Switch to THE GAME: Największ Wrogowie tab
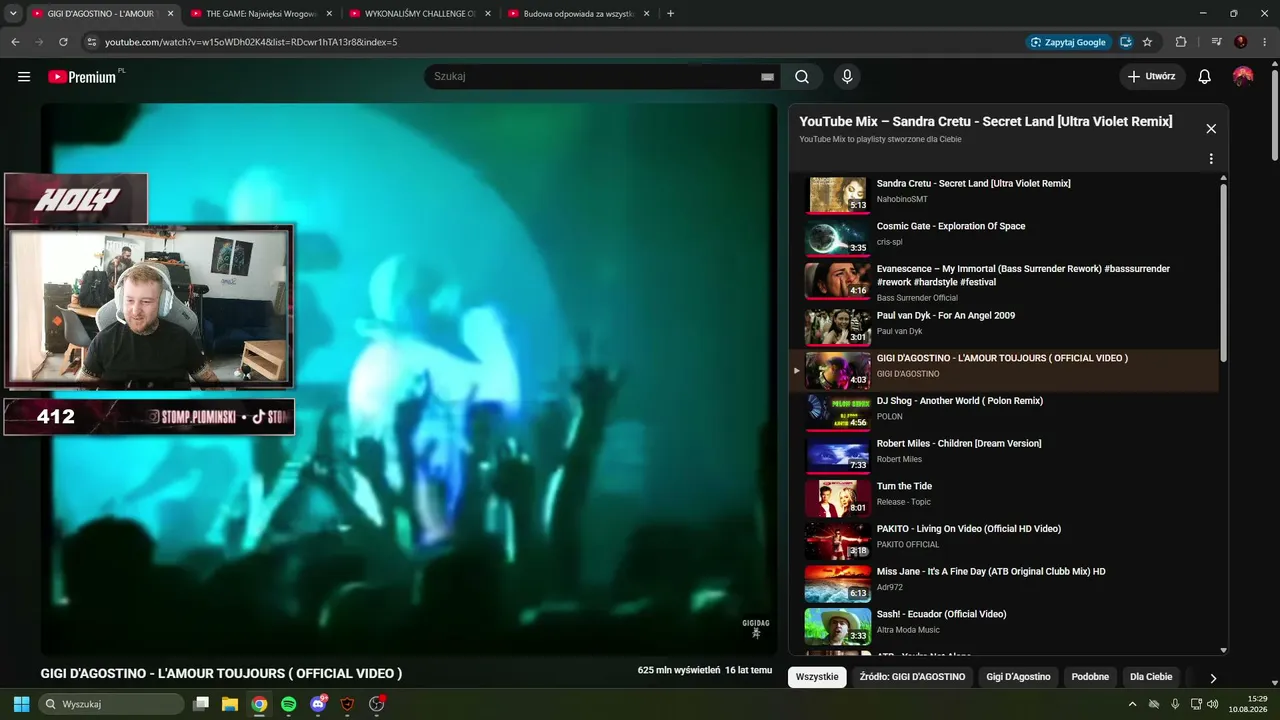 click(260, 14)
